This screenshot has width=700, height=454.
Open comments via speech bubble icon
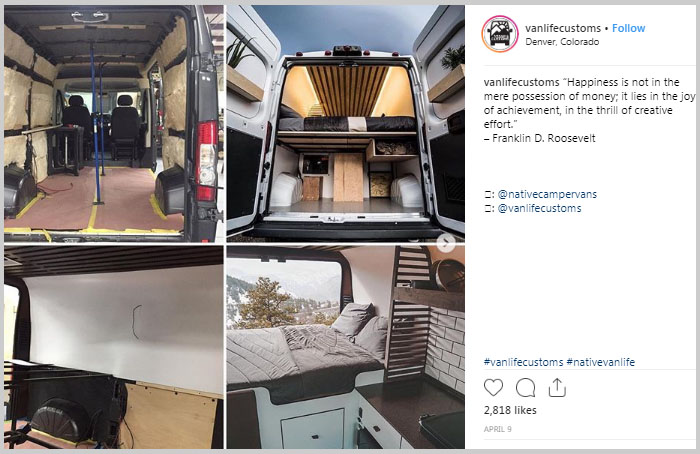click(x=525, y=387)
